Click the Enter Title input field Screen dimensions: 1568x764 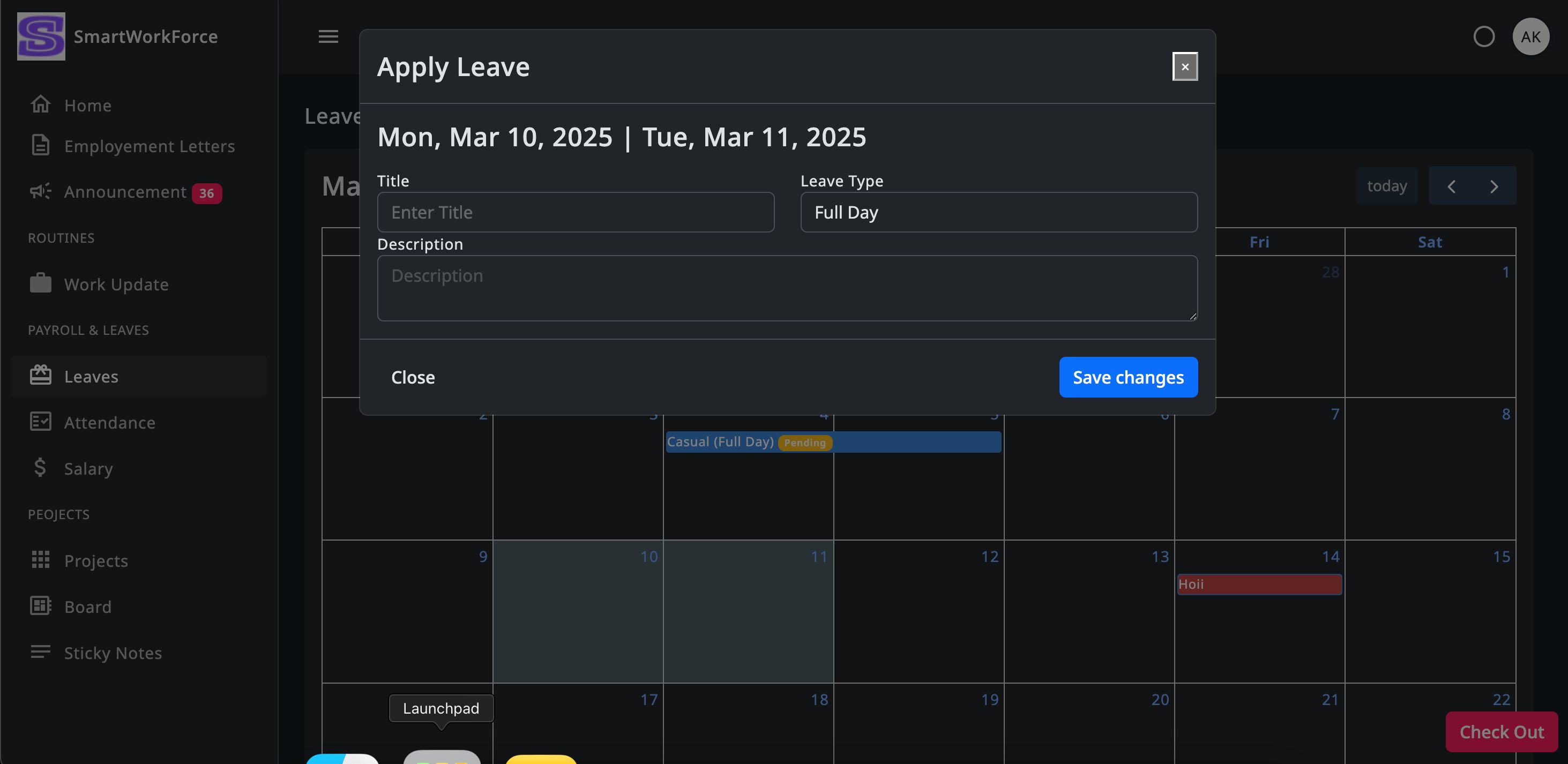(575, 213)
